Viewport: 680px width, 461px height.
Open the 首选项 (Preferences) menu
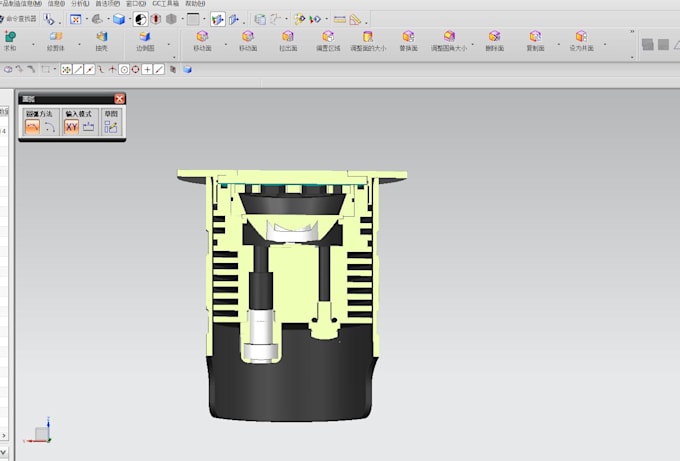click(x=107, y=3)
